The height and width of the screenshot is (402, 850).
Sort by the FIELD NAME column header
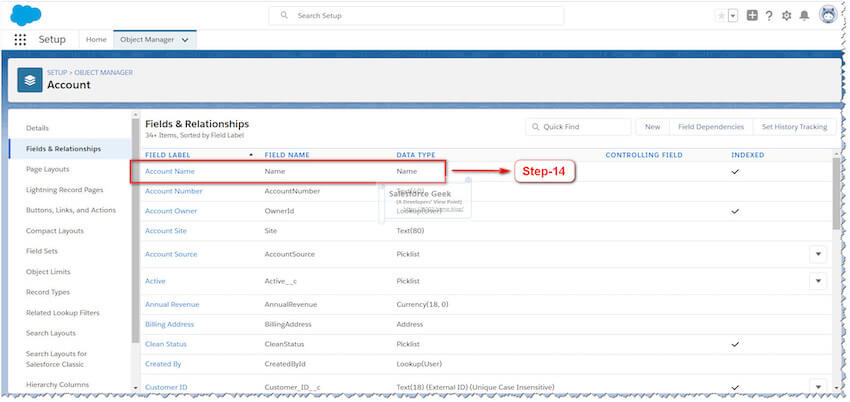coord(287,155)
